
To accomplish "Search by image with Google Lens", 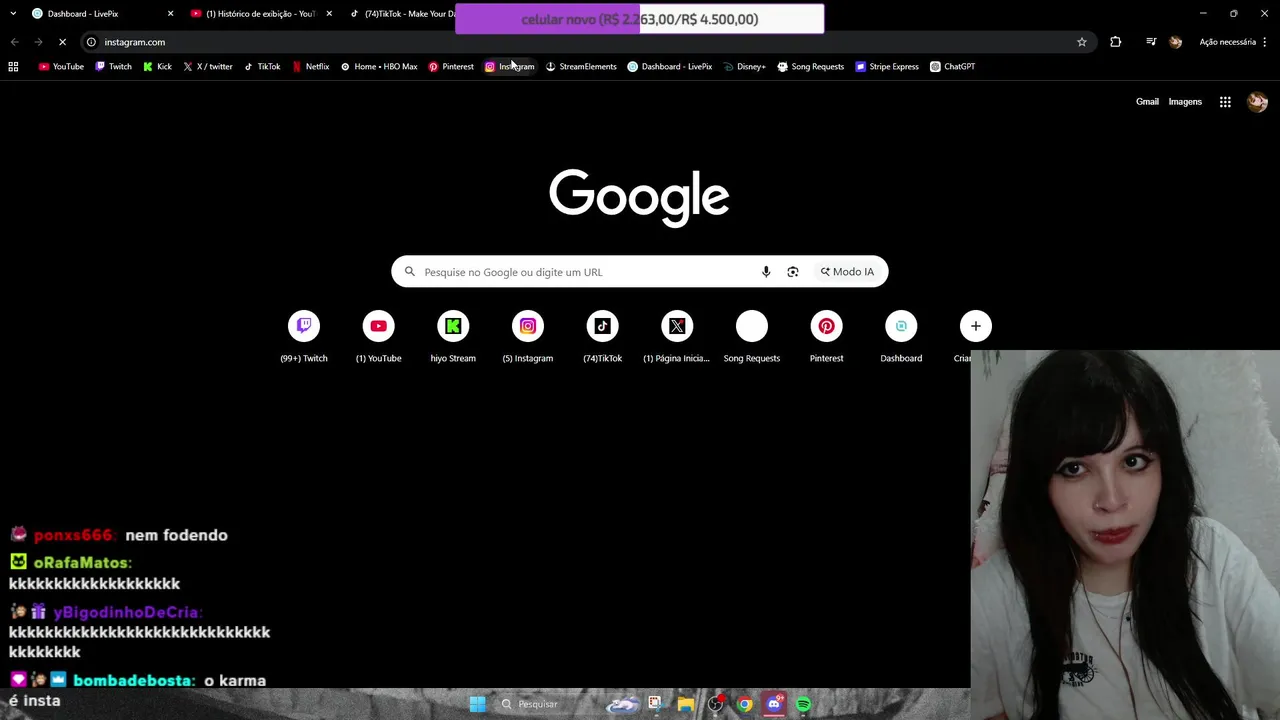I will [x=793, y=272].
